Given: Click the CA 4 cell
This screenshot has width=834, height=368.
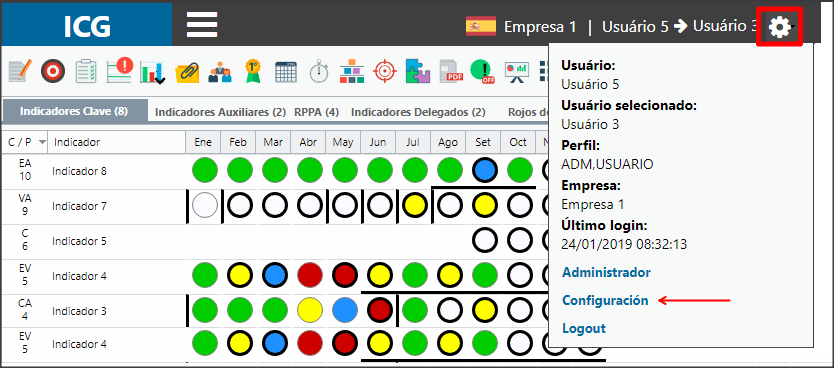Looking at the screenshot, I should pyautogui.click(x=24, y=311).
